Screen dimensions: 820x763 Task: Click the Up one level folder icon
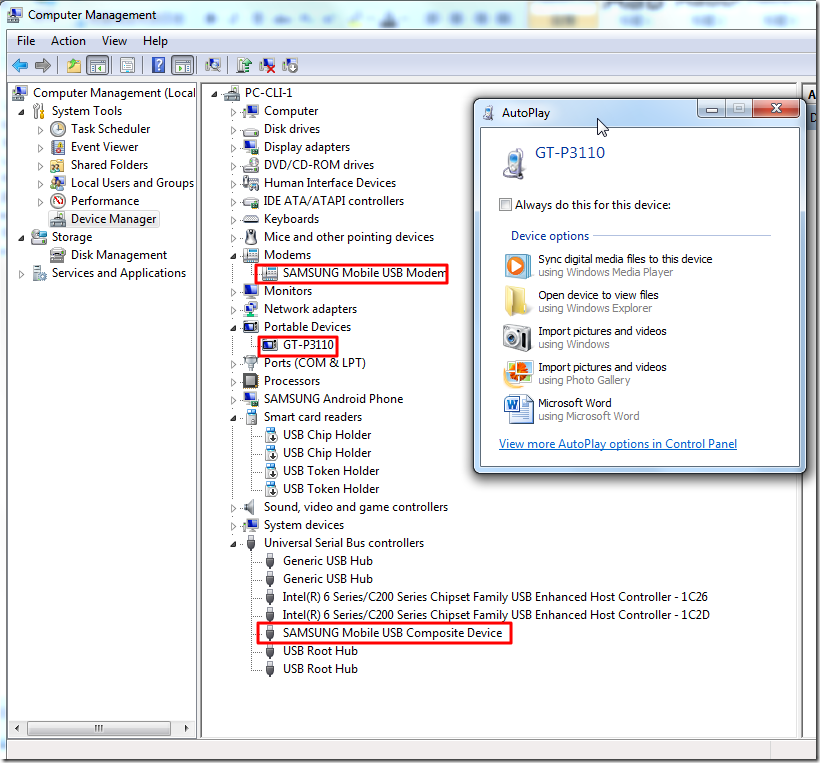pyautogui.click(x=74, y=65)
